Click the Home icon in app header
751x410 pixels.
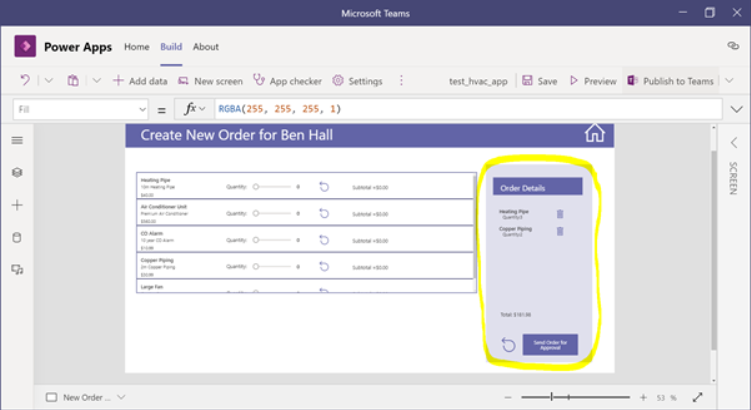(x=595, y=133)
